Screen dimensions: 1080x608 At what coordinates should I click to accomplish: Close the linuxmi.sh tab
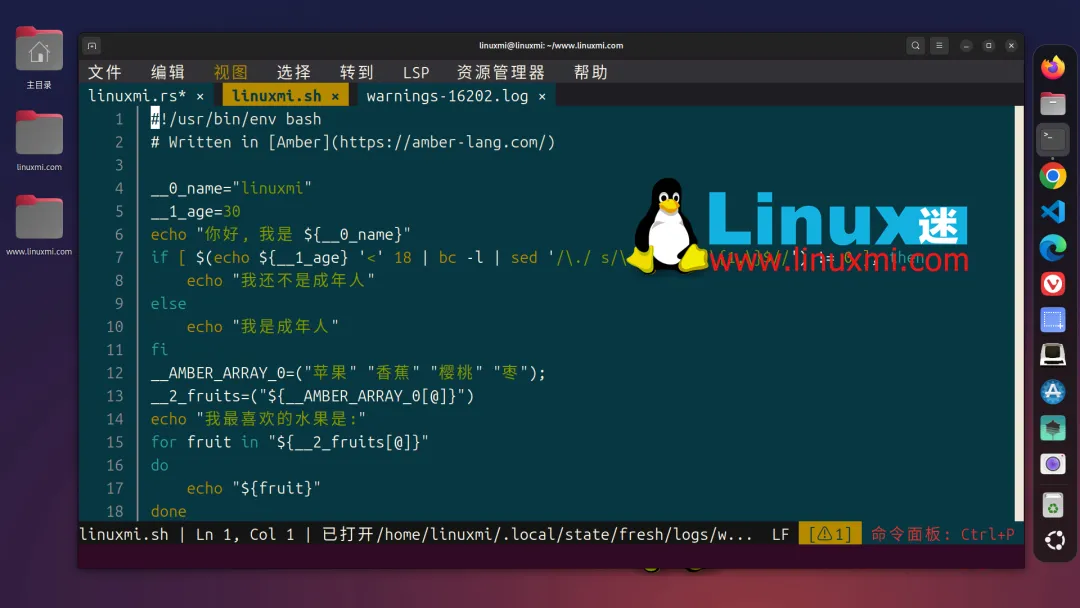coord(335,96)
